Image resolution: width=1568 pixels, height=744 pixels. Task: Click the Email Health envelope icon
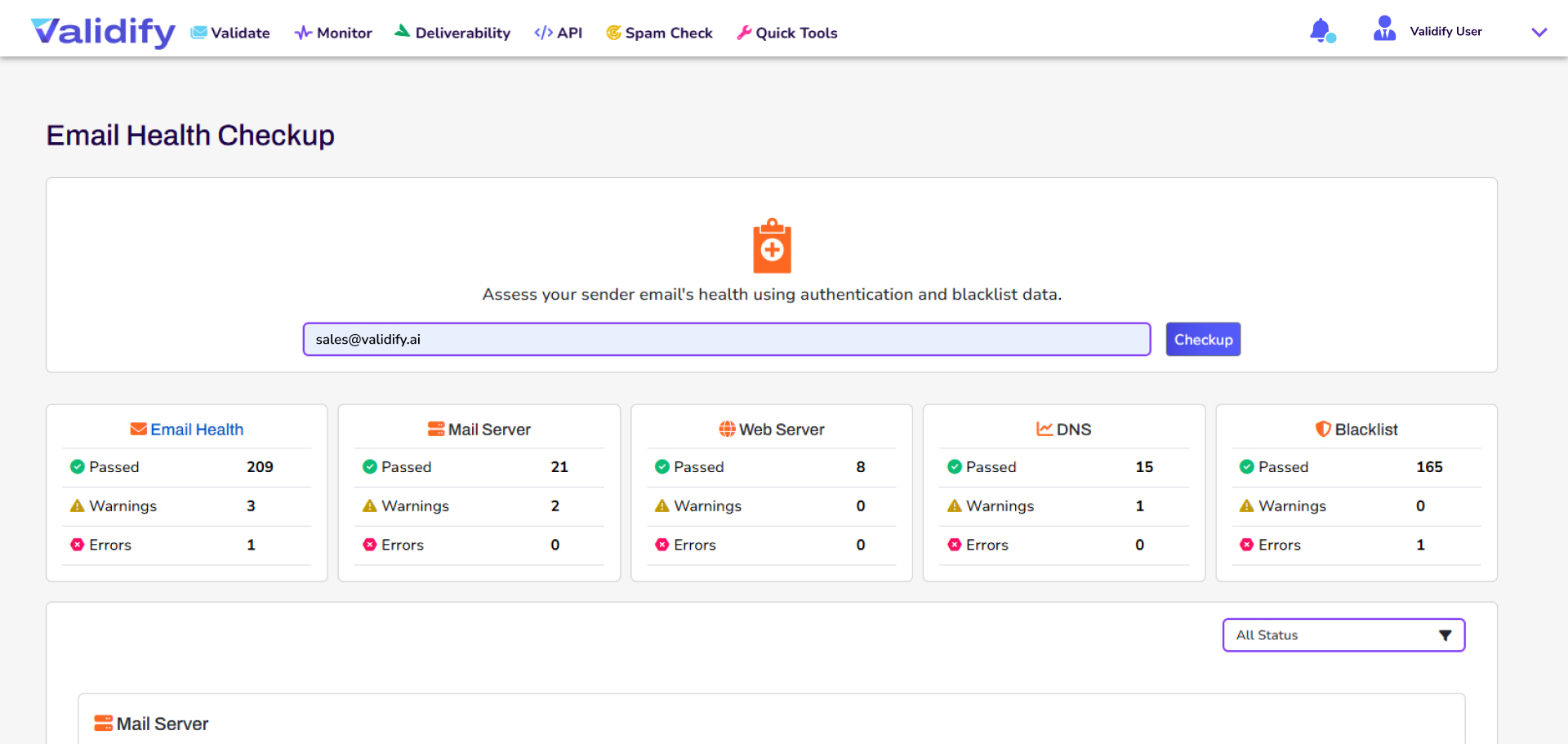(138, 429)
